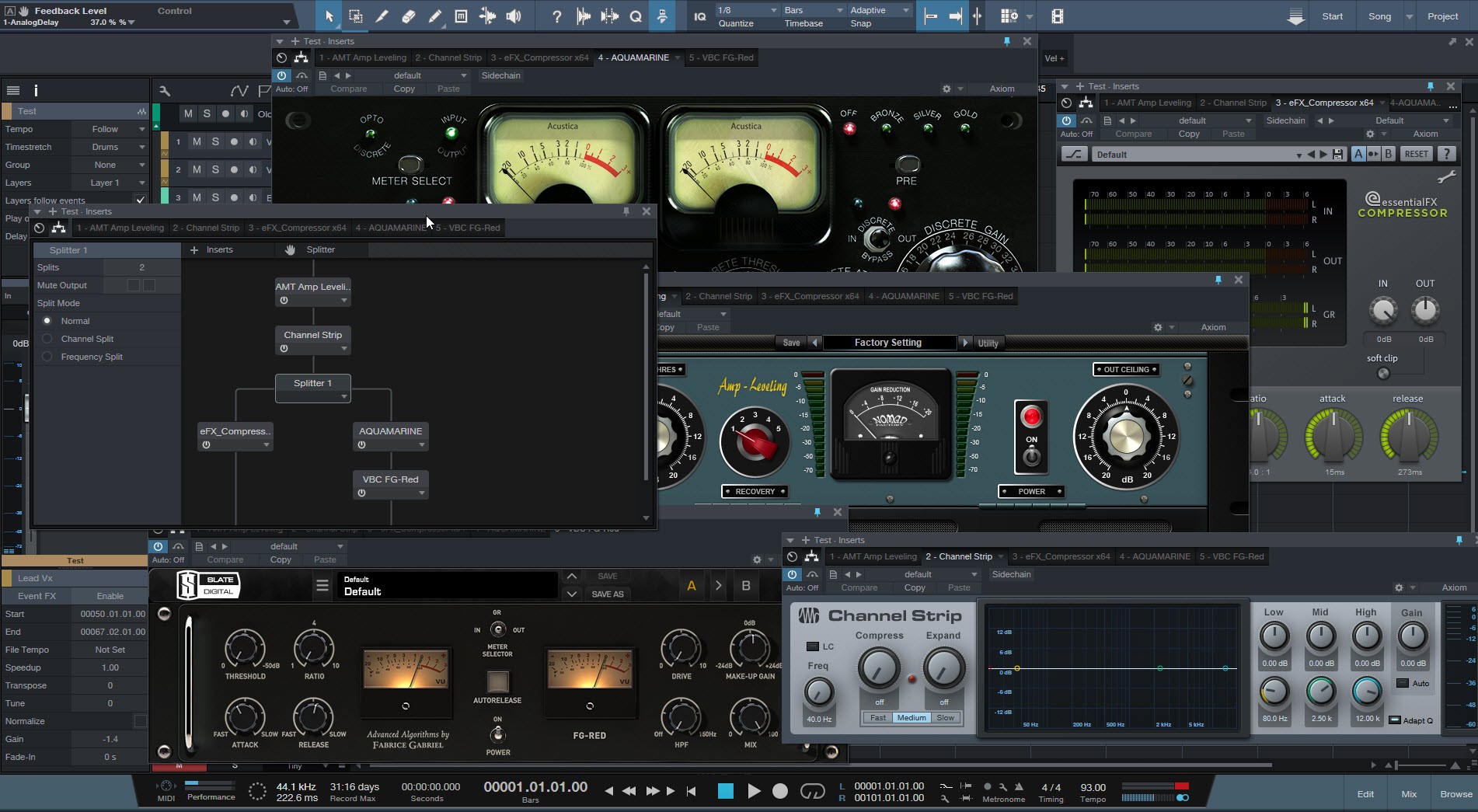Select the Frequency Split mode
The width and height of the screenshot is (1478, 812).
(47, 357)
